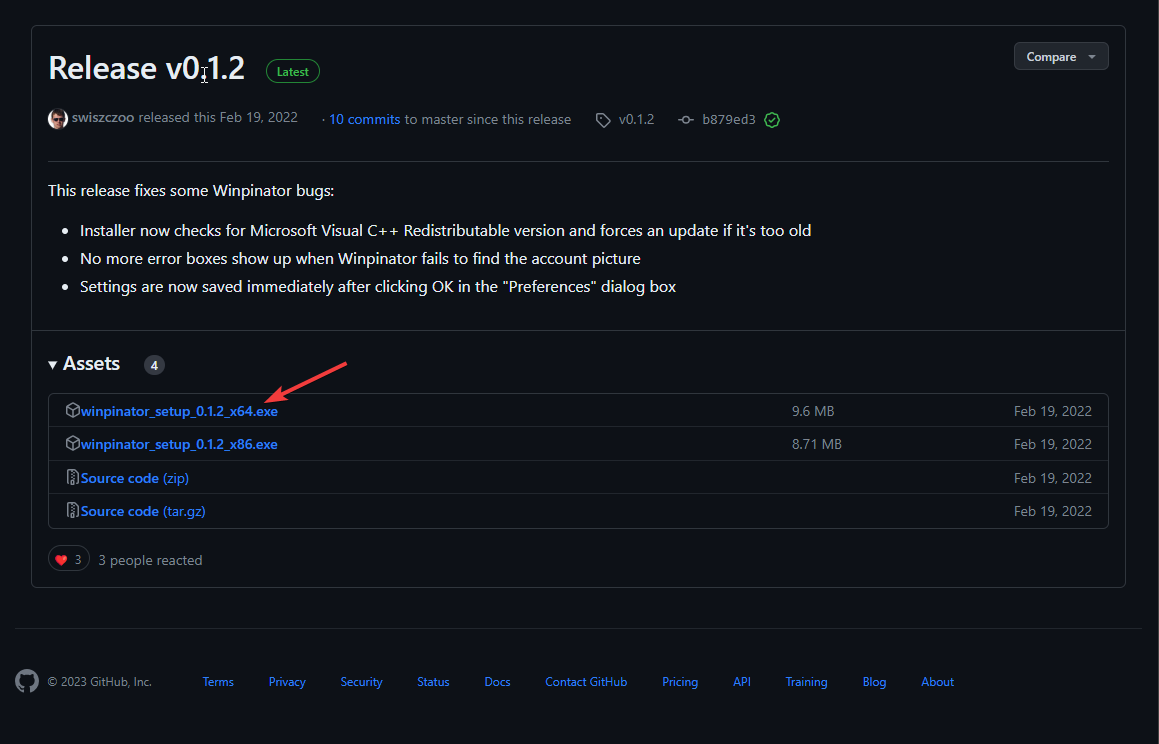This screenshot has height=744, width=1159.
Task: Open the Privacy footer link
Action: 287,682
